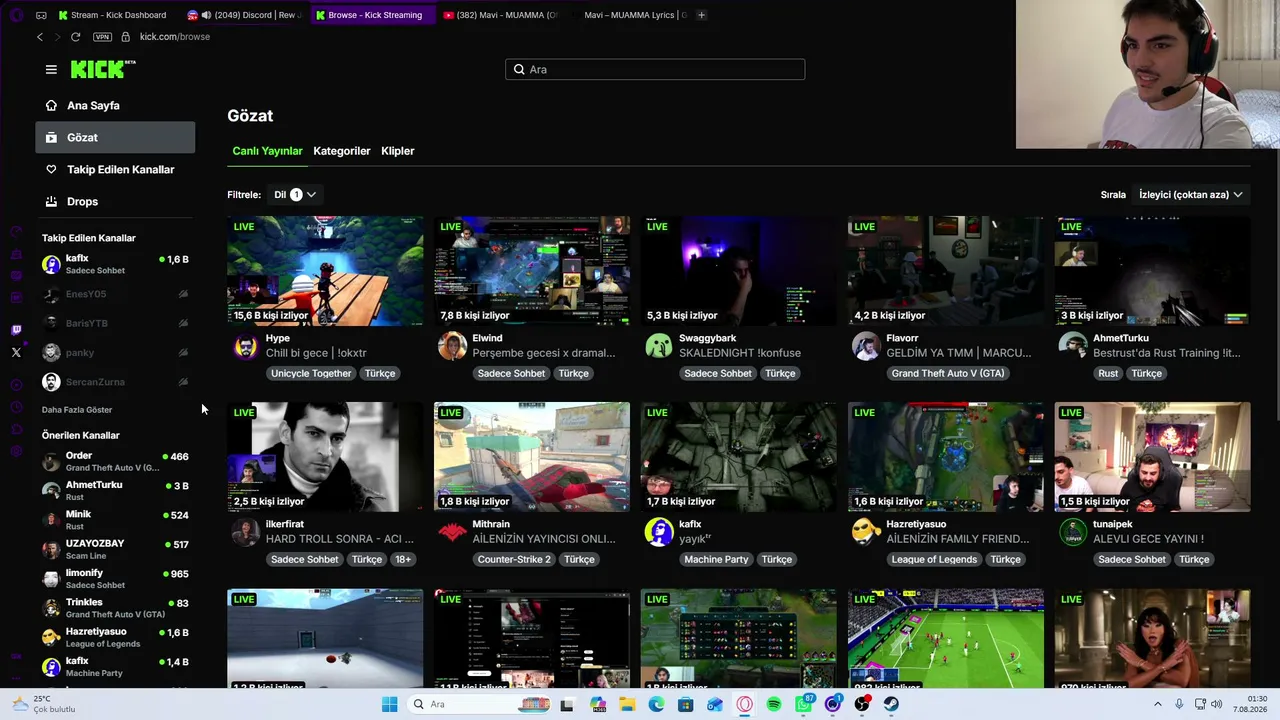Expand the Dil filter dropdown
Viewport: 1280px width, 720px height.
(295, 194)
